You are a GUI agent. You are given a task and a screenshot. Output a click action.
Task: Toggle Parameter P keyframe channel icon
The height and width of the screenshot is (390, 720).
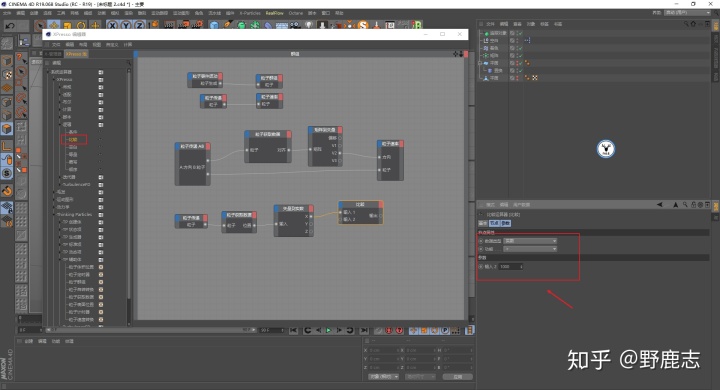445,331
